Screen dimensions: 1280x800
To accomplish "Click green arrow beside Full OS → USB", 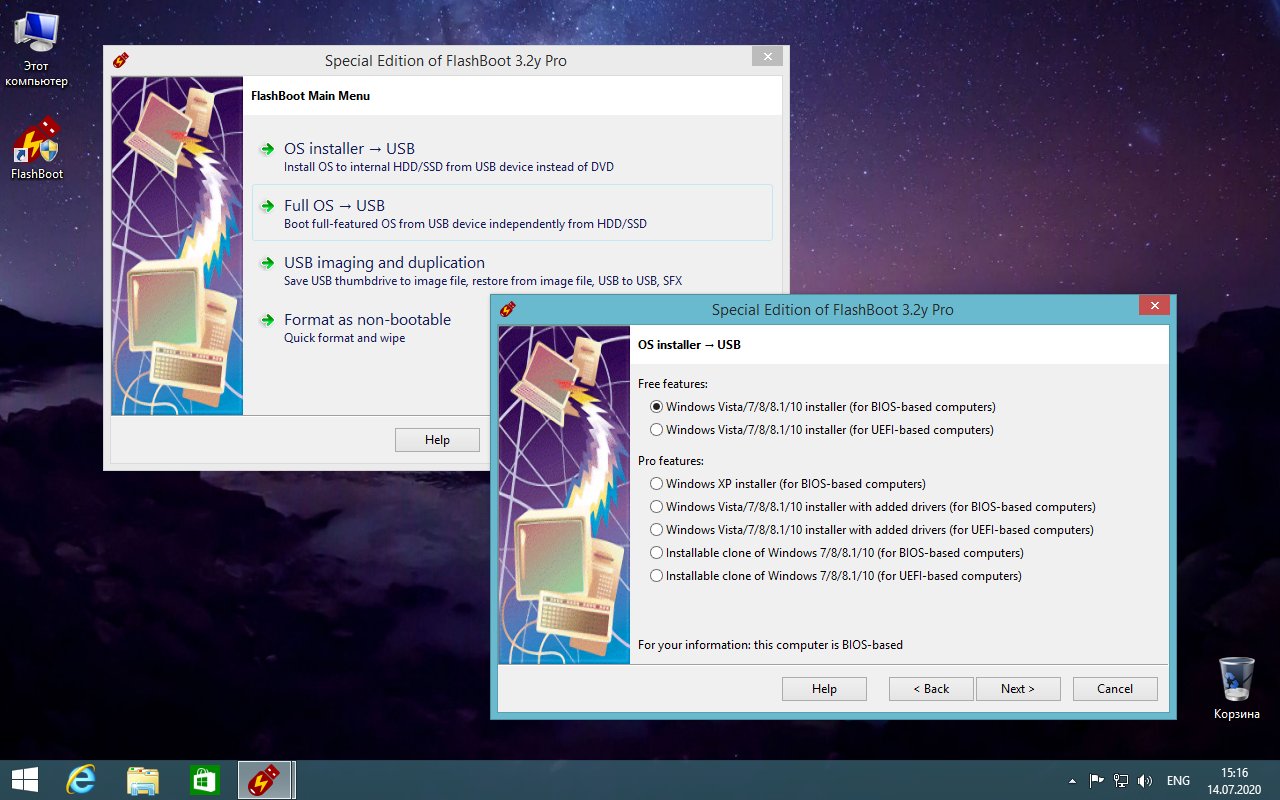I will click(267, 206).
